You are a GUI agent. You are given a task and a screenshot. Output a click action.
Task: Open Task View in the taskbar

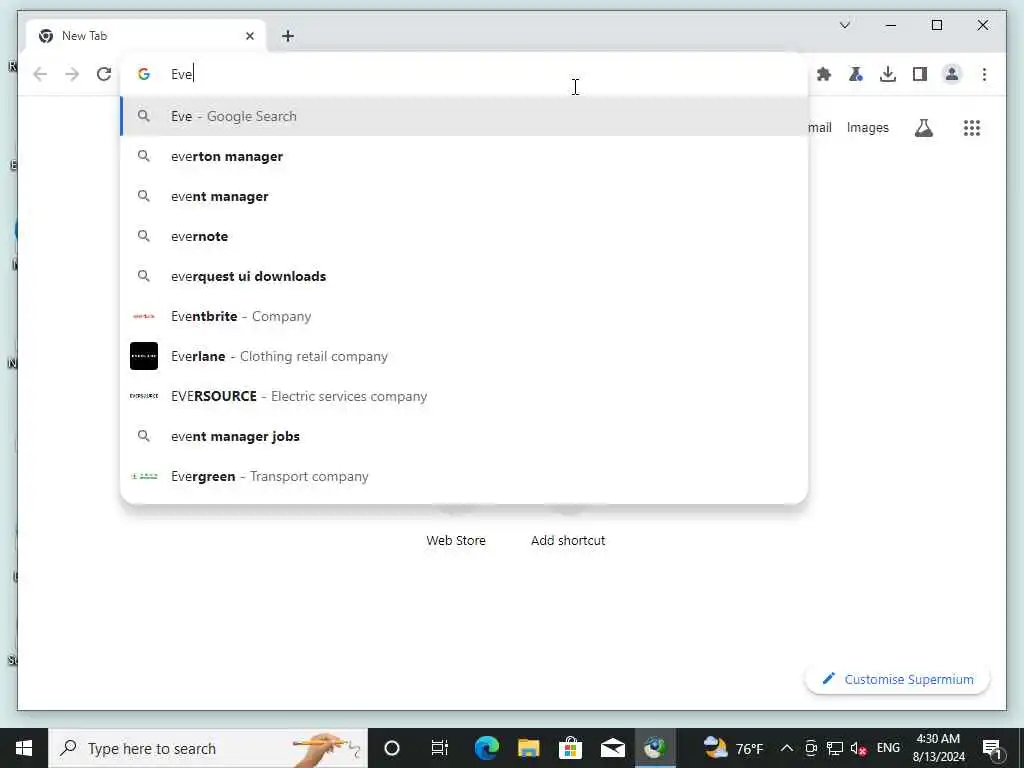[440, 748]
